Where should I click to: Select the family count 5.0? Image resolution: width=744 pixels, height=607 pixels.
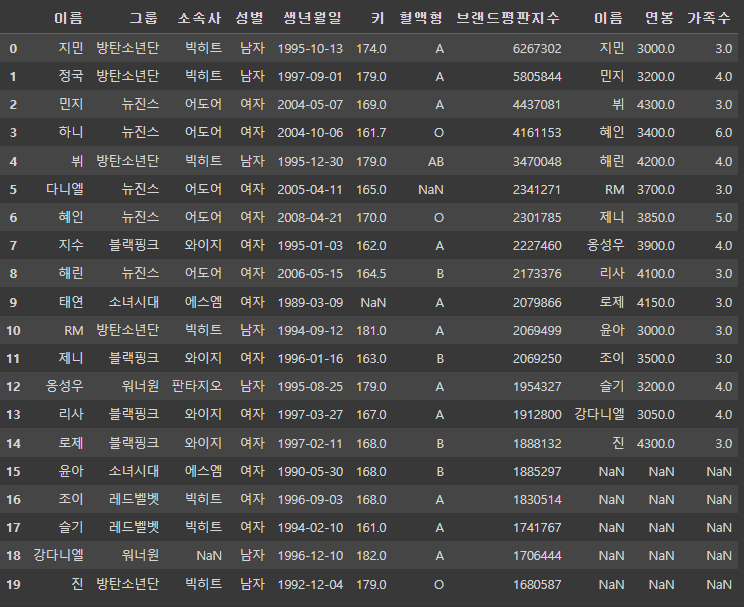723,217
